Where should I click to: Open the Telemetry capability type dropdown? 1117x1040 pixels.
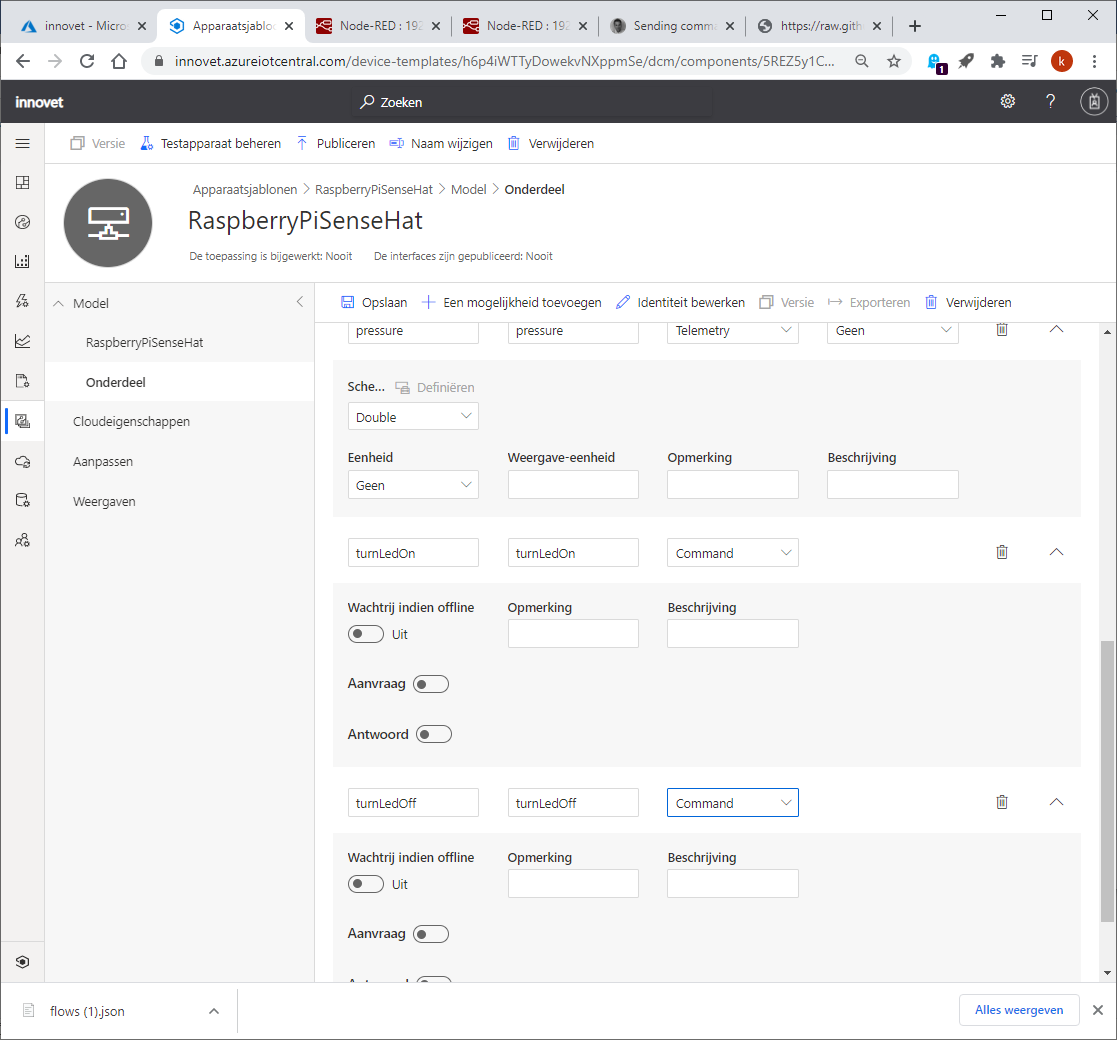[x=732, y=331]
